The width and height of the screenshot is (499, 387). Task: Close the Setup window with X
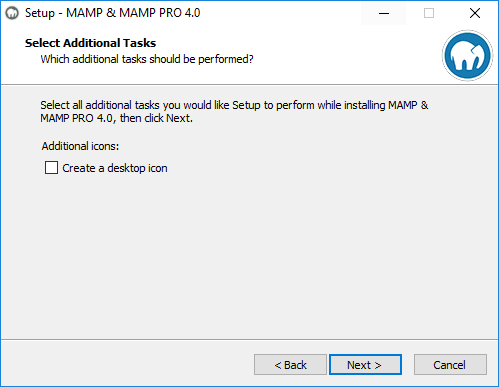coord(475,13)
